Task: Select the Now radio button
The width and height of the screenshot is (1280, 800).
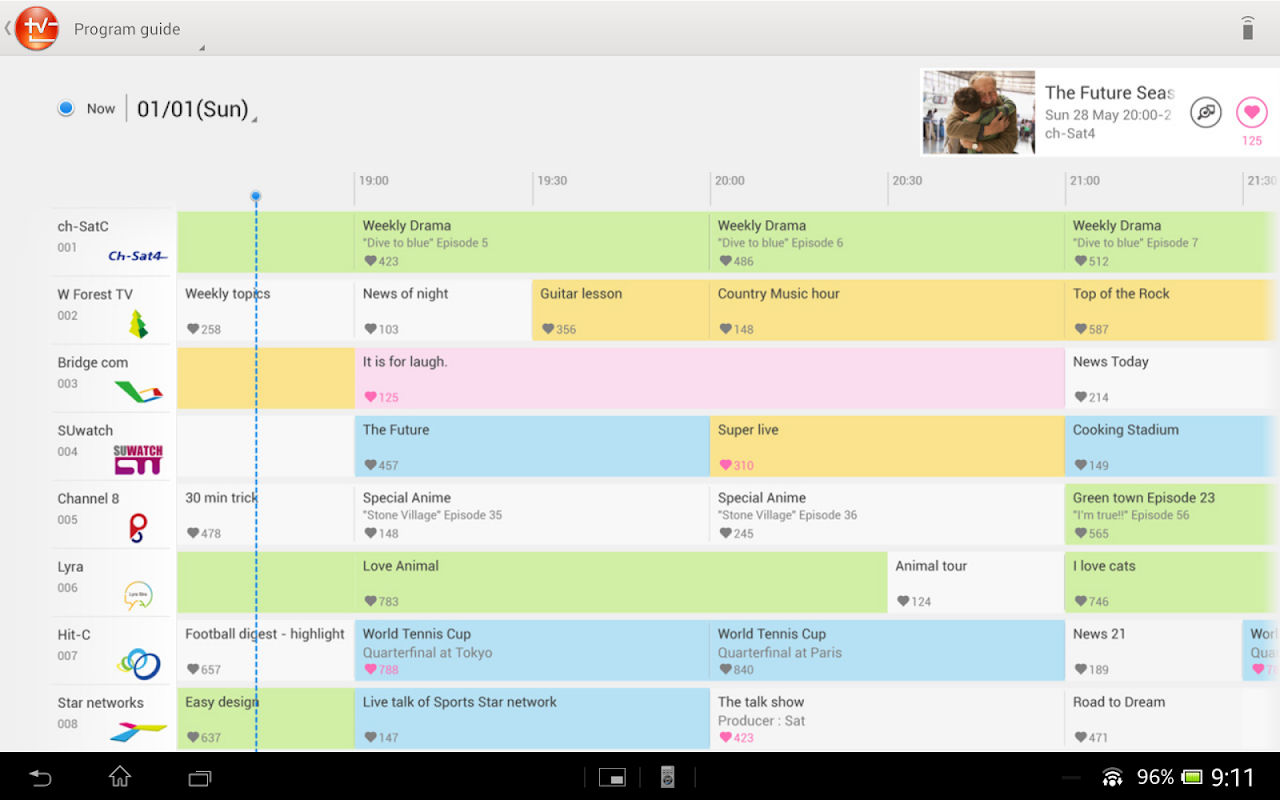Action: coord(66,108)
